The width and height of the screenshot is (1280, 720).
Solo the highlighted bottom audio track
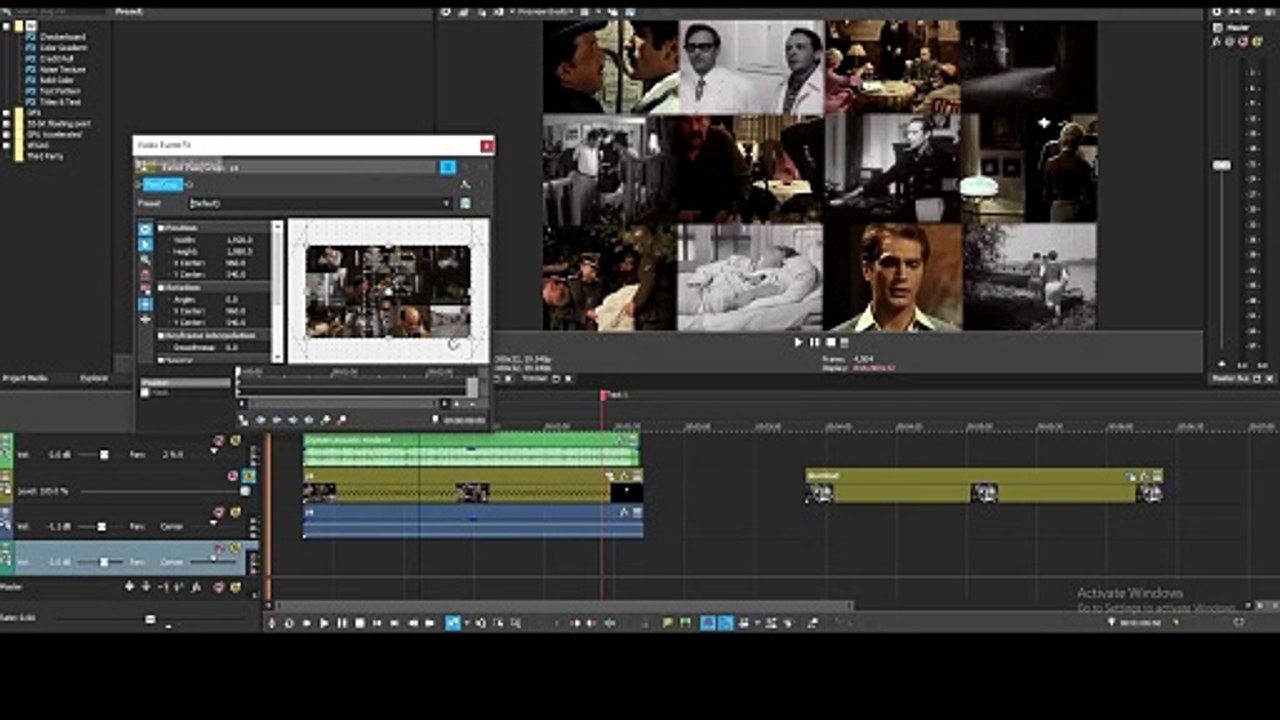[x=235, y=548]
